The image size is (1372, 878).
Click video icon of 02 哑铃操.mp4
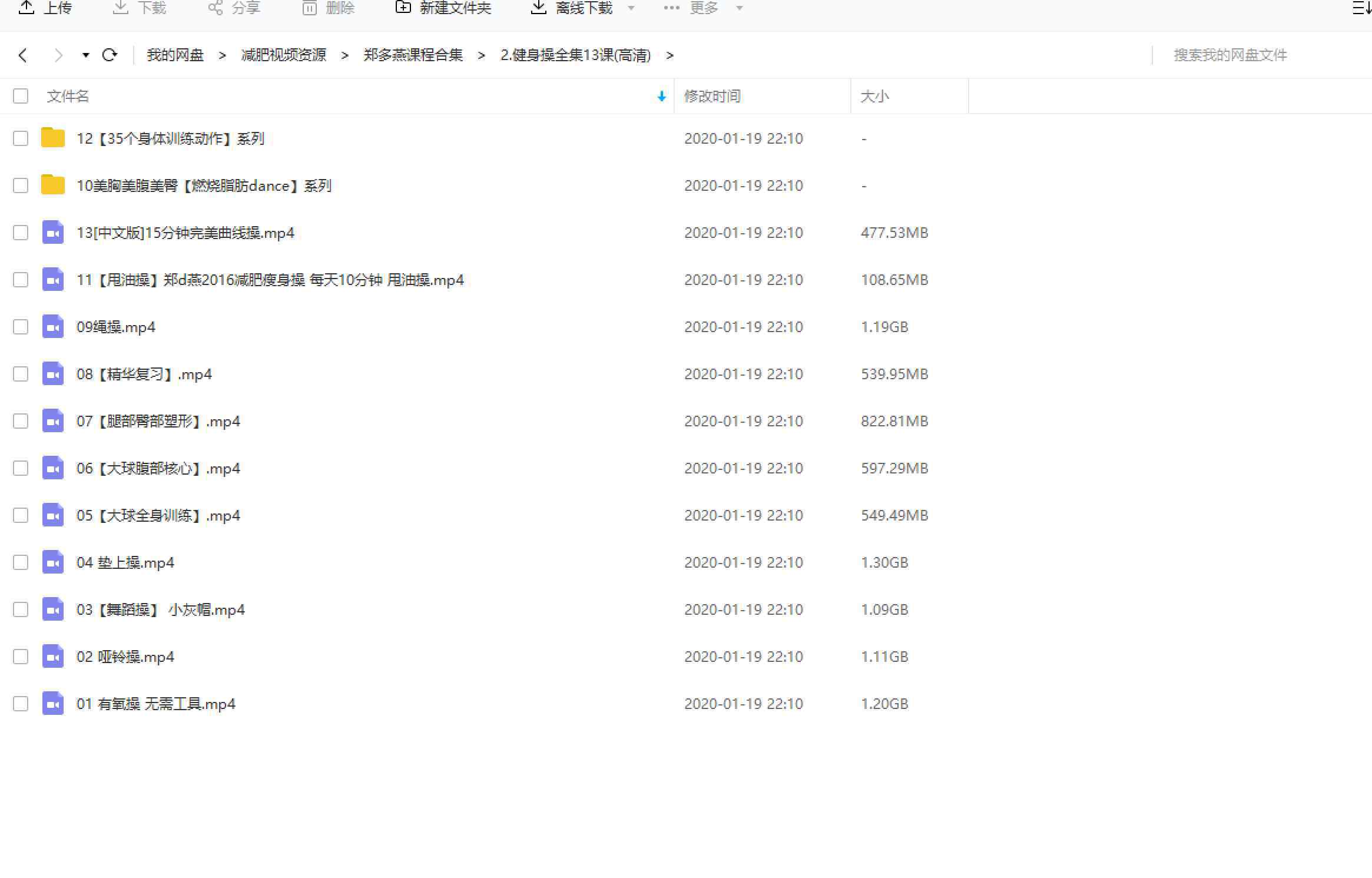tap(53, 656)
